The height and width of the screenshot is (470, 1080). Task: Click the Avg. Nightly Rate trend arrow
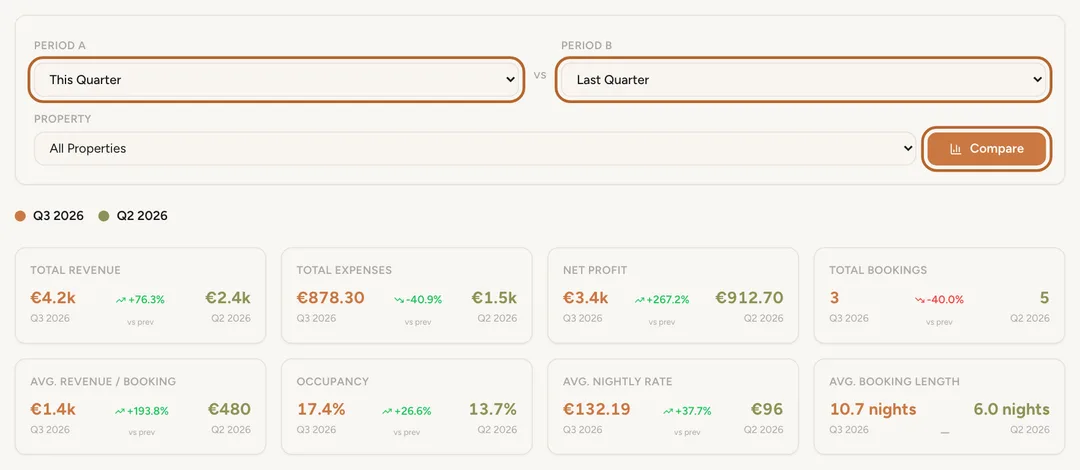click(x=668, y=411)
